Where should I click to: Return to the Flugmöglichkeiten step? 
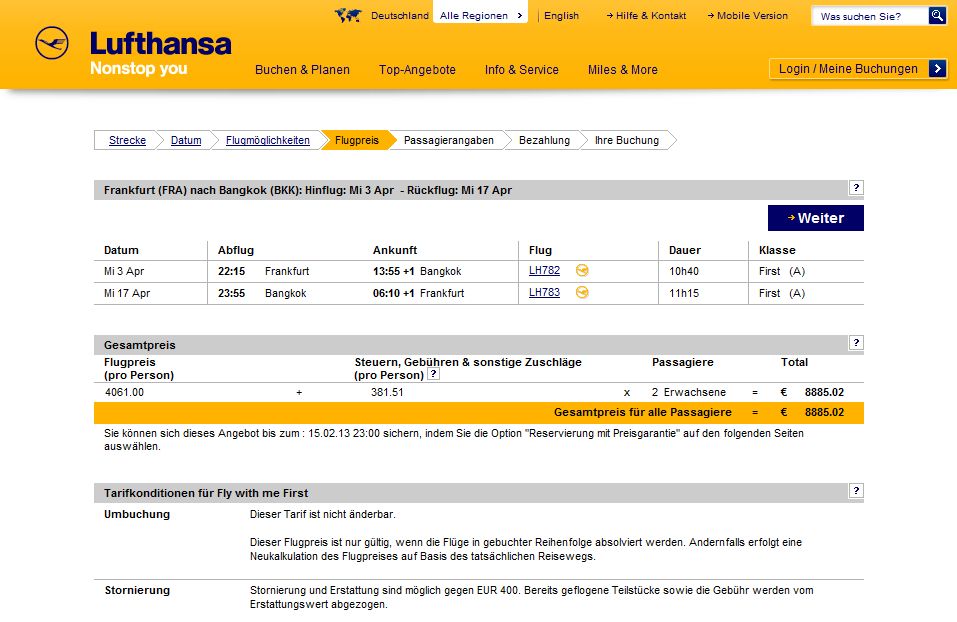[x=268, y=140]
